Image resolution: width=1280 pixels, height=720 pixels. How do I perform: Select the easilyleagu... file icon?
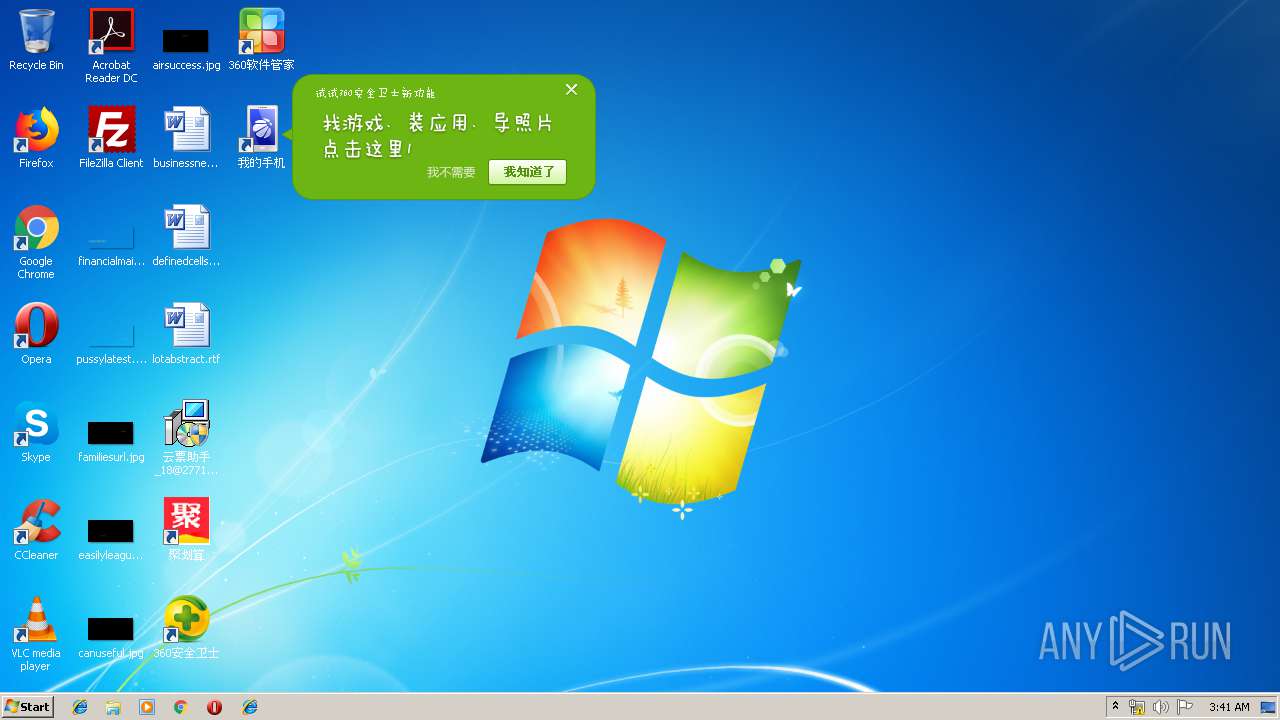coord(111,538)
